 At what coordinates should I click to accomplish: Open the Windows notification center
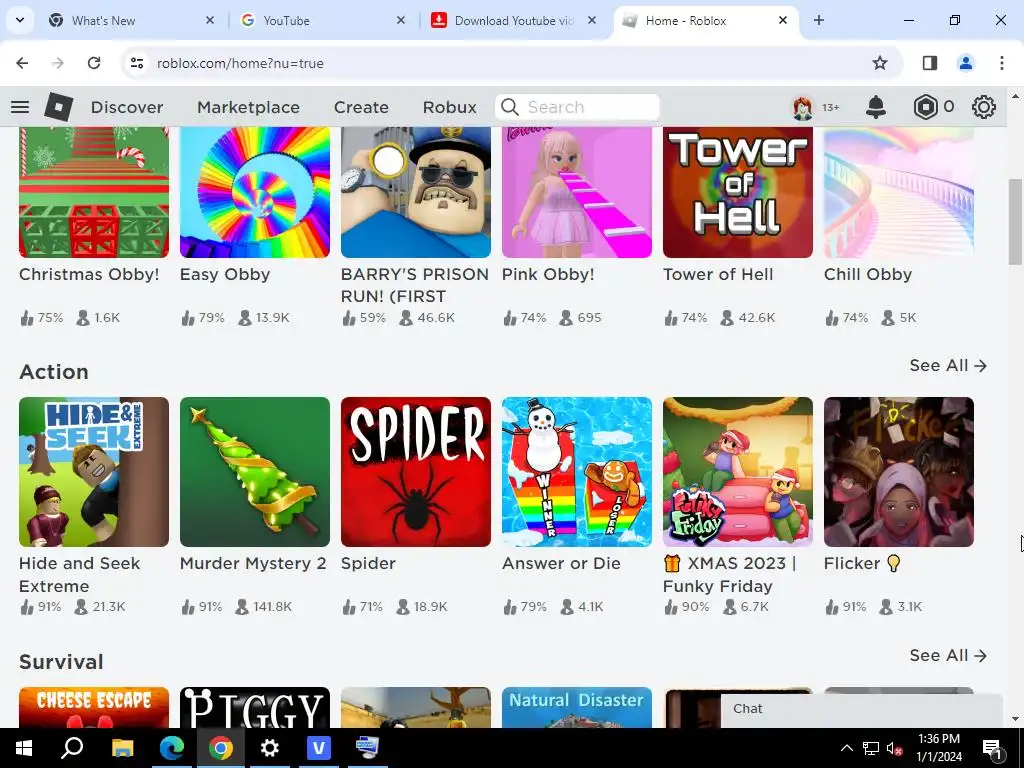coord(992,748)
